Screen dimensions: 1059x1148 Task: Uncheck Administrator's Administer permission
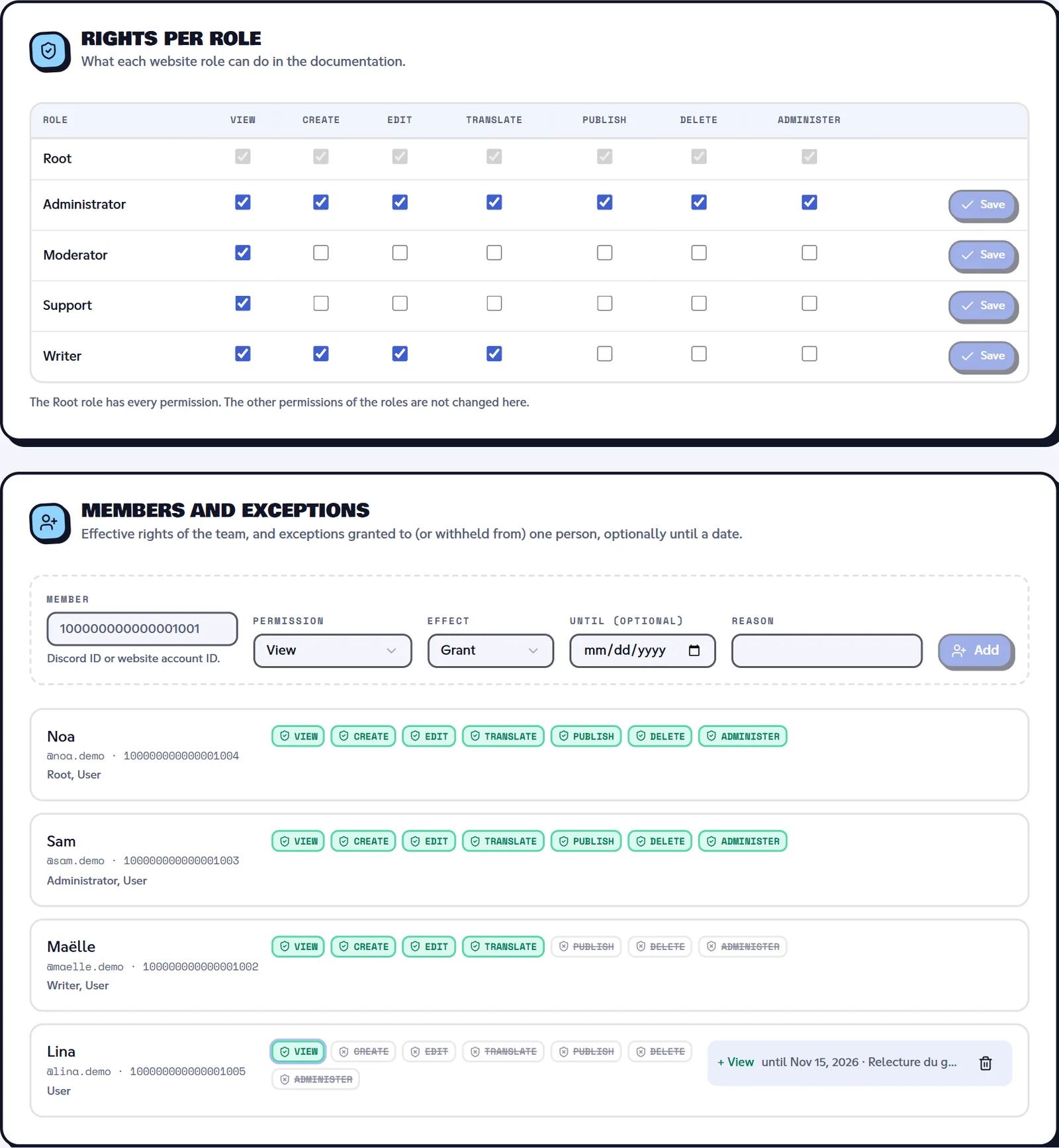pyautogui.click(x=809, y=203)
